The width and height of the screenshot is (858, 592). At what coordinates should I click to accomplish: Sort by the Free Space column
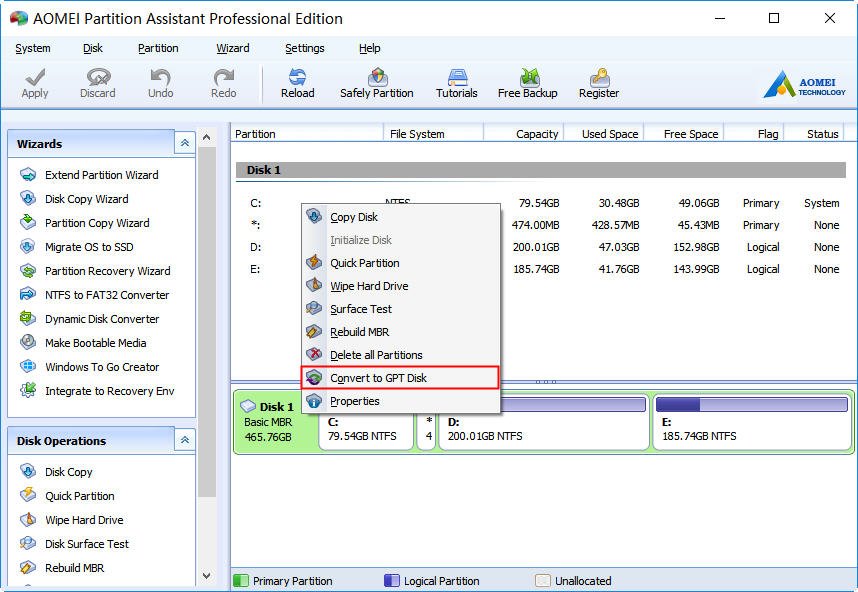684,134
